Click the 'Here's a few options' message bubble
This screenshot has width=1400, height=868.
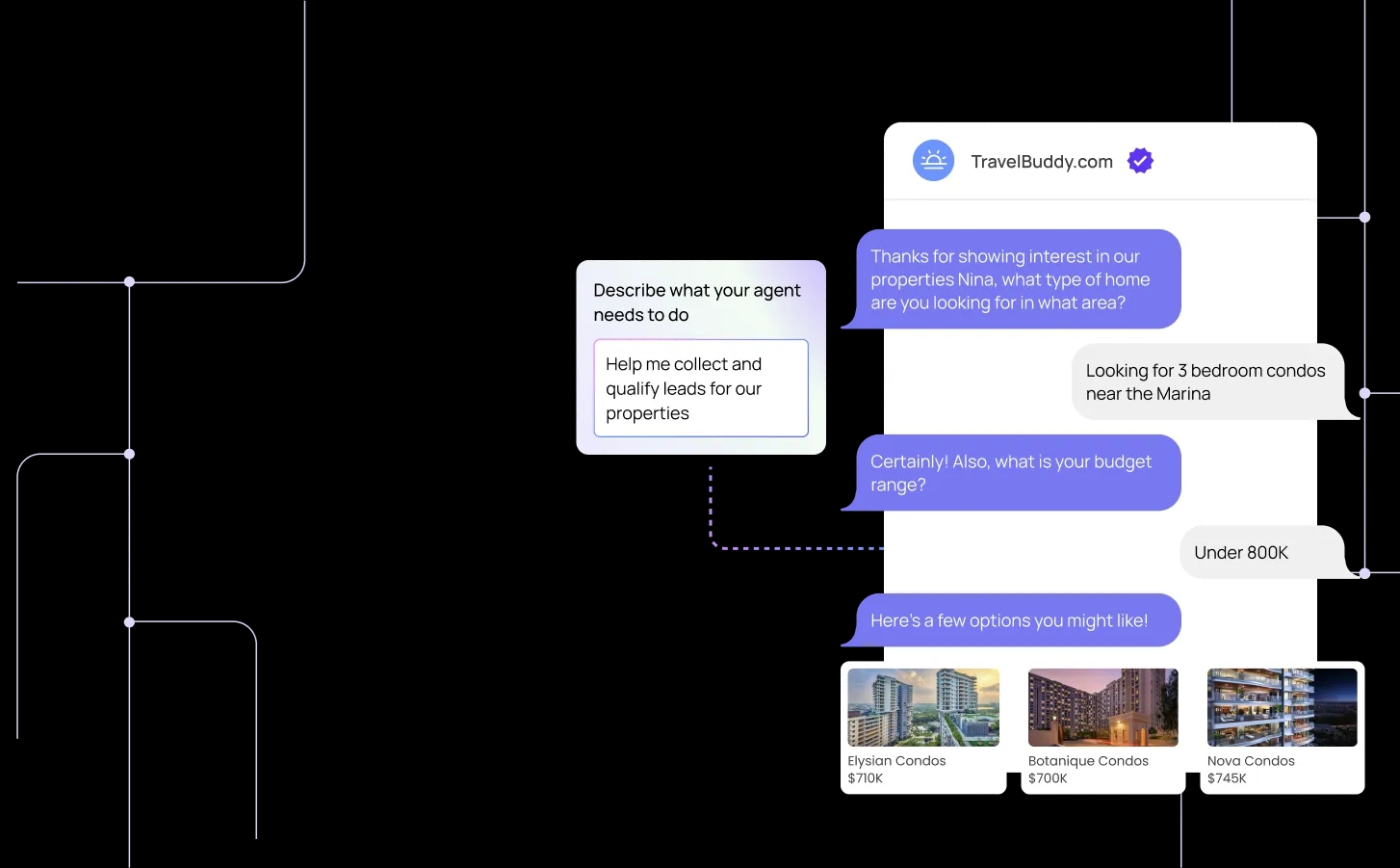pos(1011,620)
